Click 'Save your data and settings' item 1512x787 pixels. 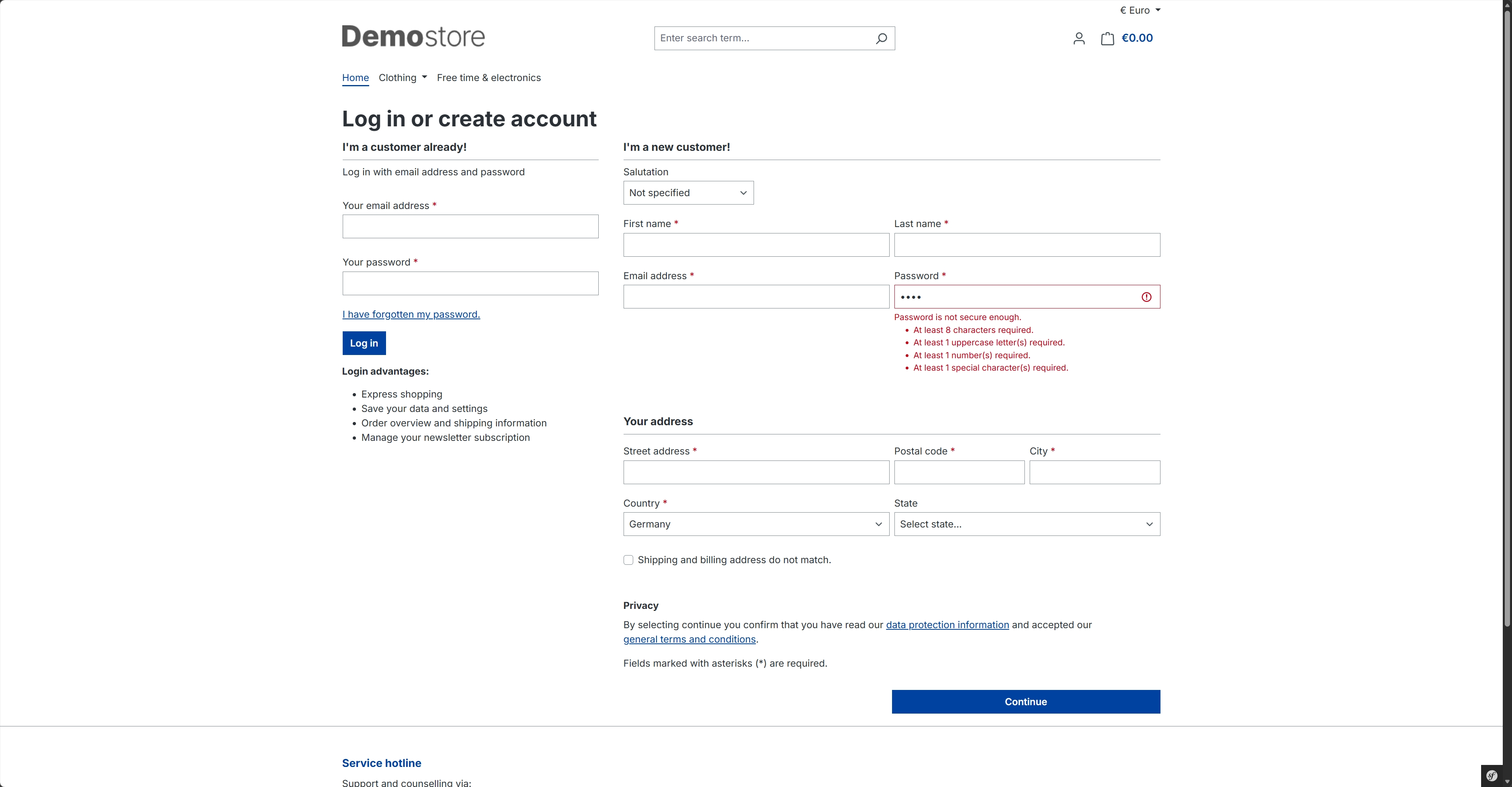[424, 408]
